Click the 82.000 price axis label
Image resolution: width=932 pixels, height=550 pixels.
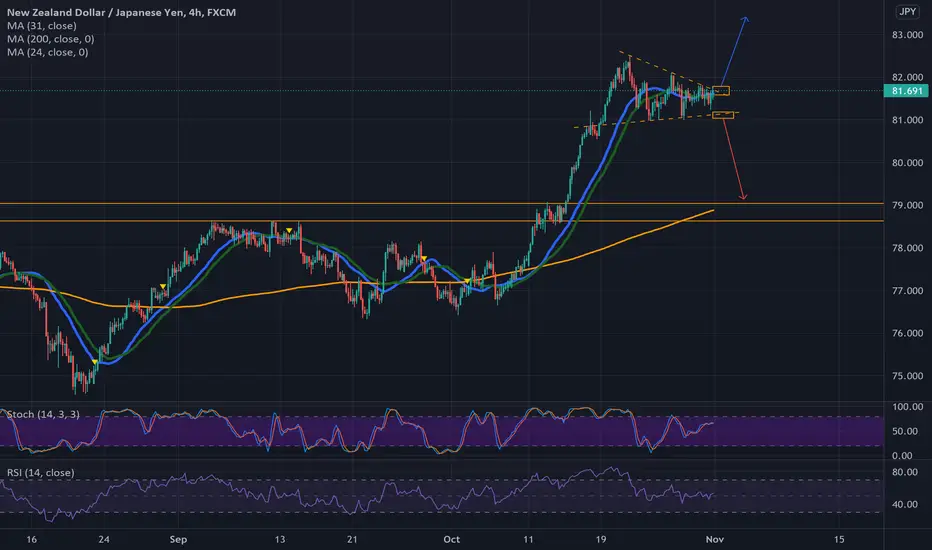point(907,77)
